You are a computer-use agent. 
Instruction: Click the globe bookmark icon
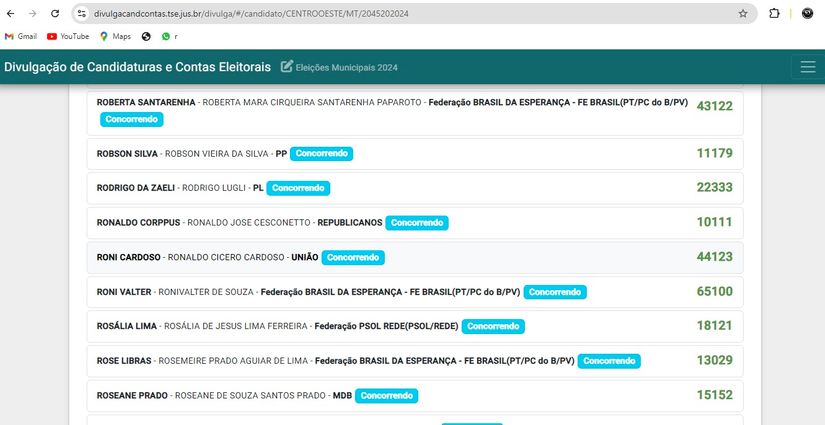click(x=146, y=36)
